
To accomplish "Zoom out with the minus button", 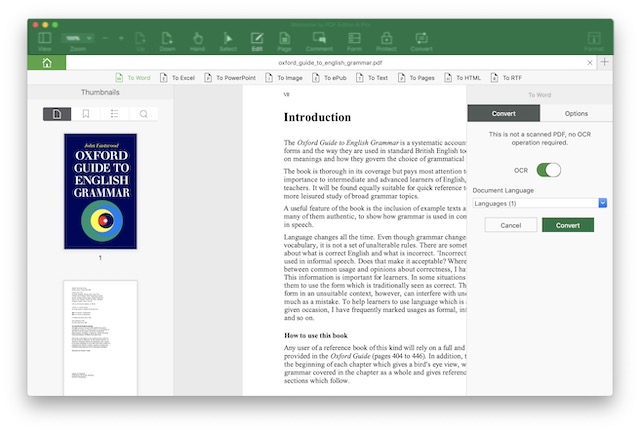I will (x=105, y=38).
